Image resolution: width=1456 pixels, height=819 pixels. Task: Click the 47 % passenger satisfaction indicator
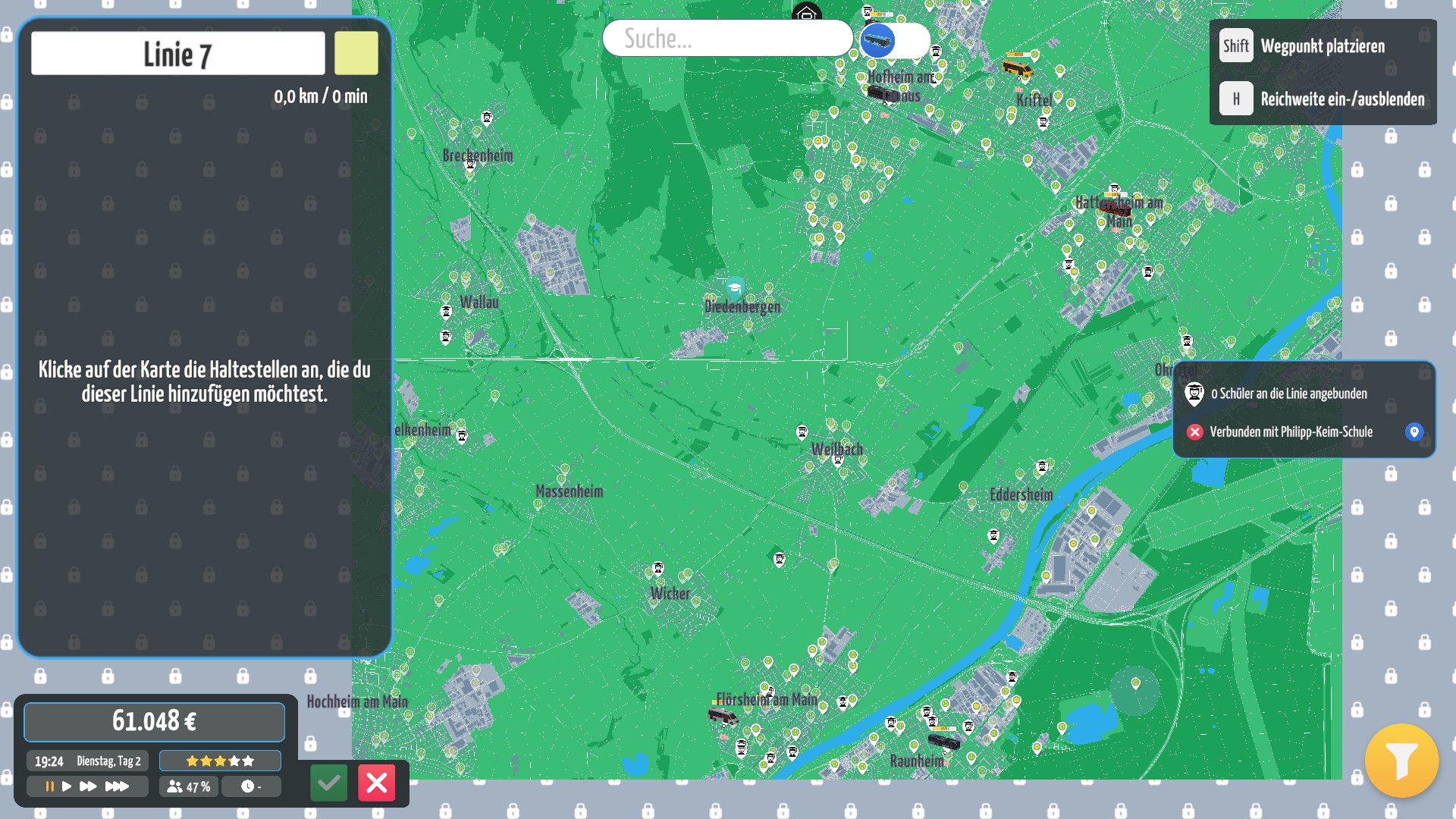tap(189, 786)
